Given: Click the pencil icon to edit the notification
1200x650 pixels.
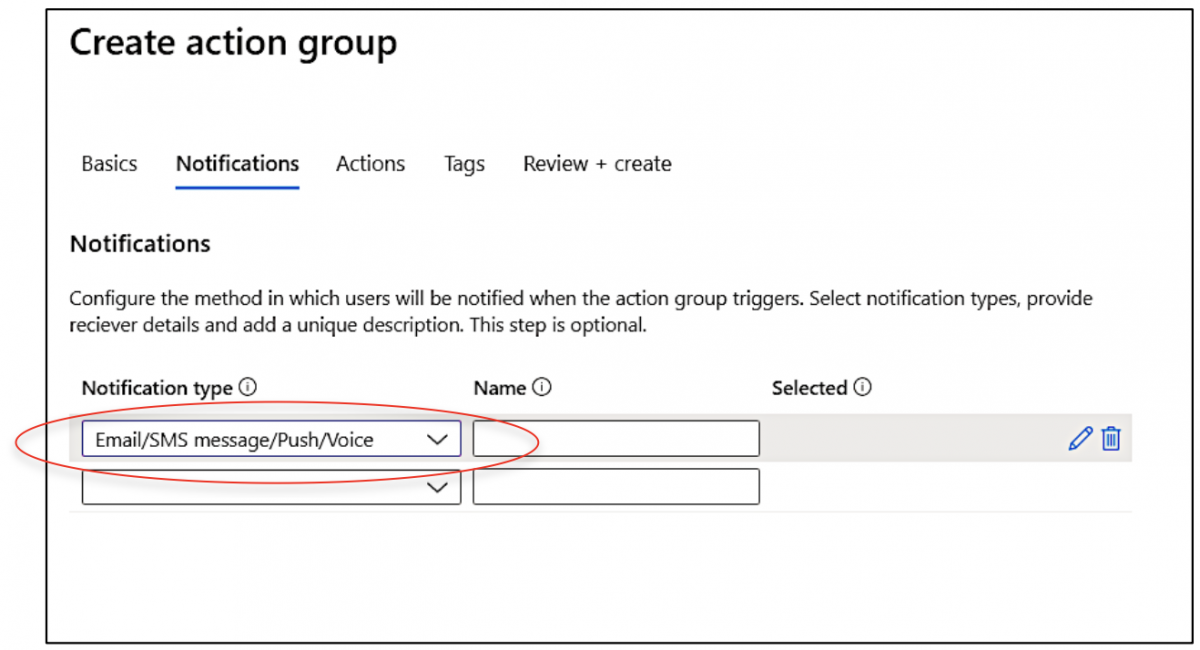Looking at the screenshot, I should tap(1081, 438).
